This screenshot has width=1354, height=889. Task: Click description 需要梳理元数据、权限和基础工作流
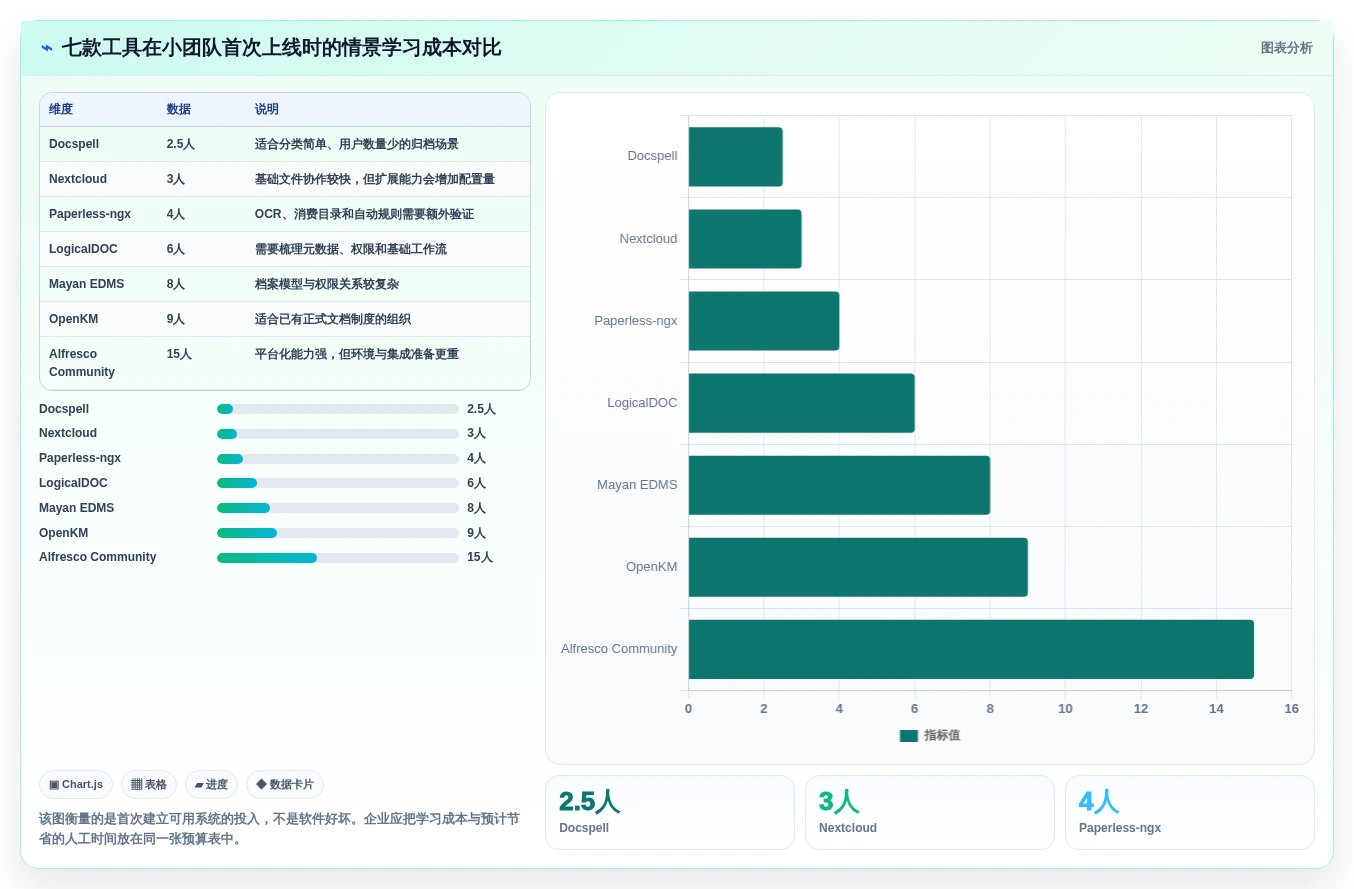pos(351,249)
